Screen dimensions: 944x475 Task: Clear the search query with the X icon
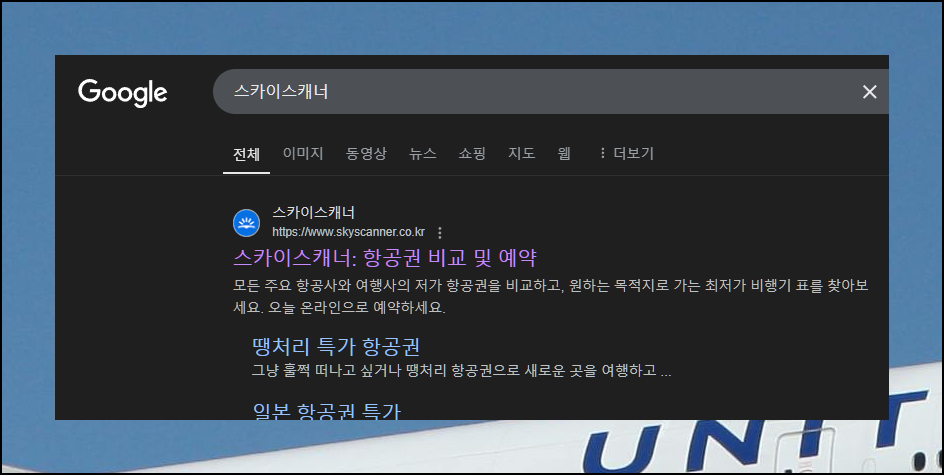tap(869, 92)
